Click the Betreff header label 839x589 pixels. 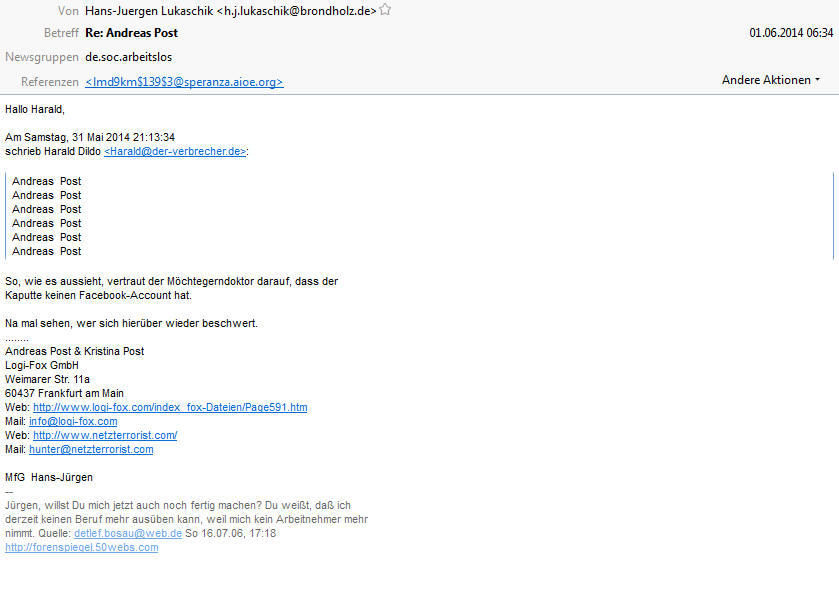tap(61, 33)
